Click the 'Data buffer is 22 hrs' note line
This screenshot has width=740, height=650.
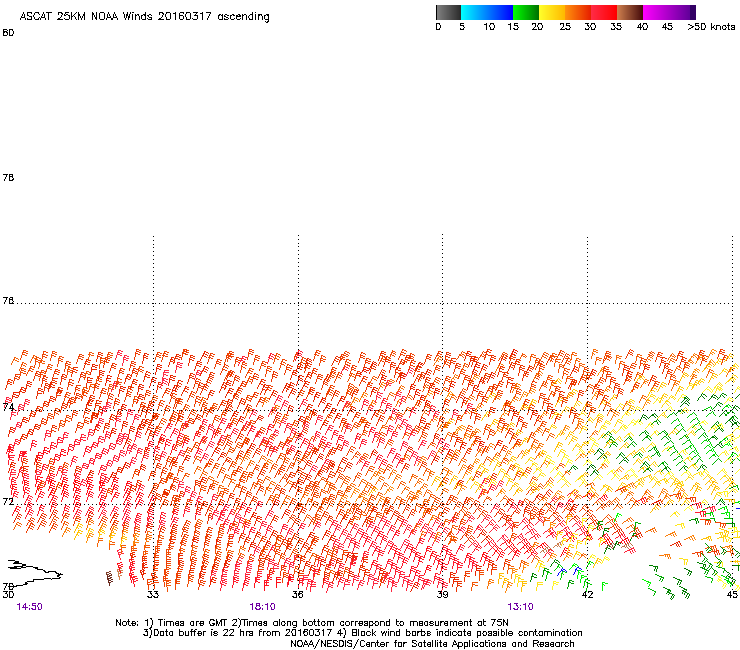[363, 633]
